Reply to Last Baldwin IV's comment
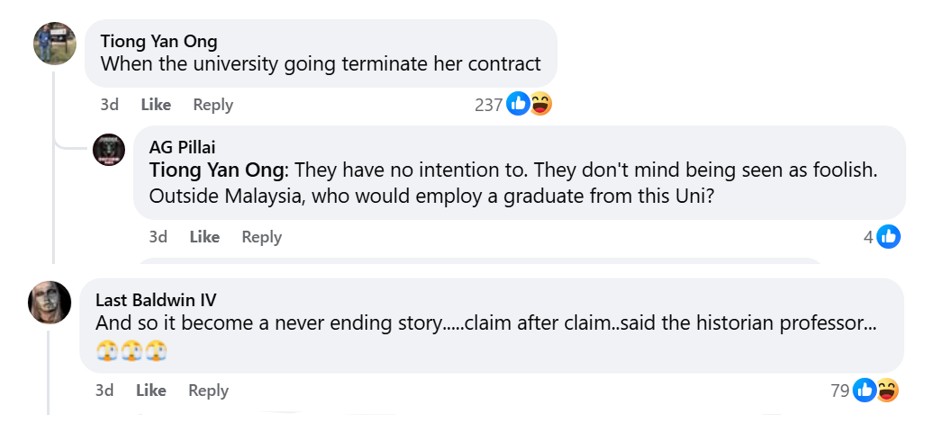Viewport: 930px width, 439px height. click(208, 390)
